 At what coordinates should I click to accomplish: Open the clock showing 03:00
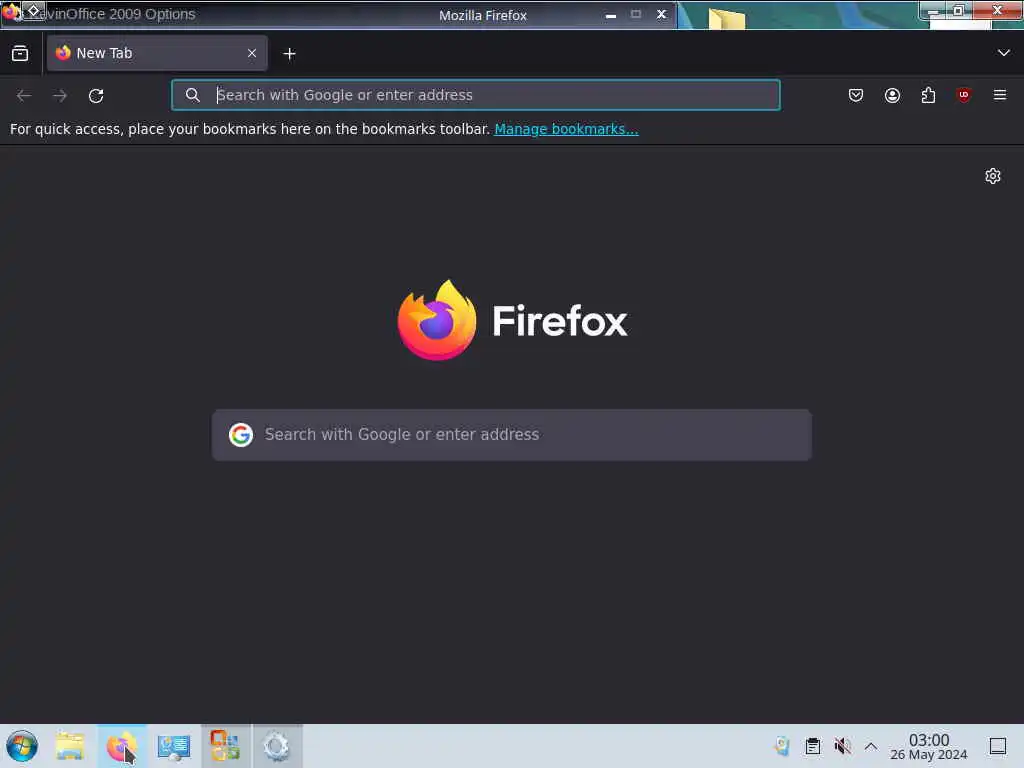coord(929,746)
